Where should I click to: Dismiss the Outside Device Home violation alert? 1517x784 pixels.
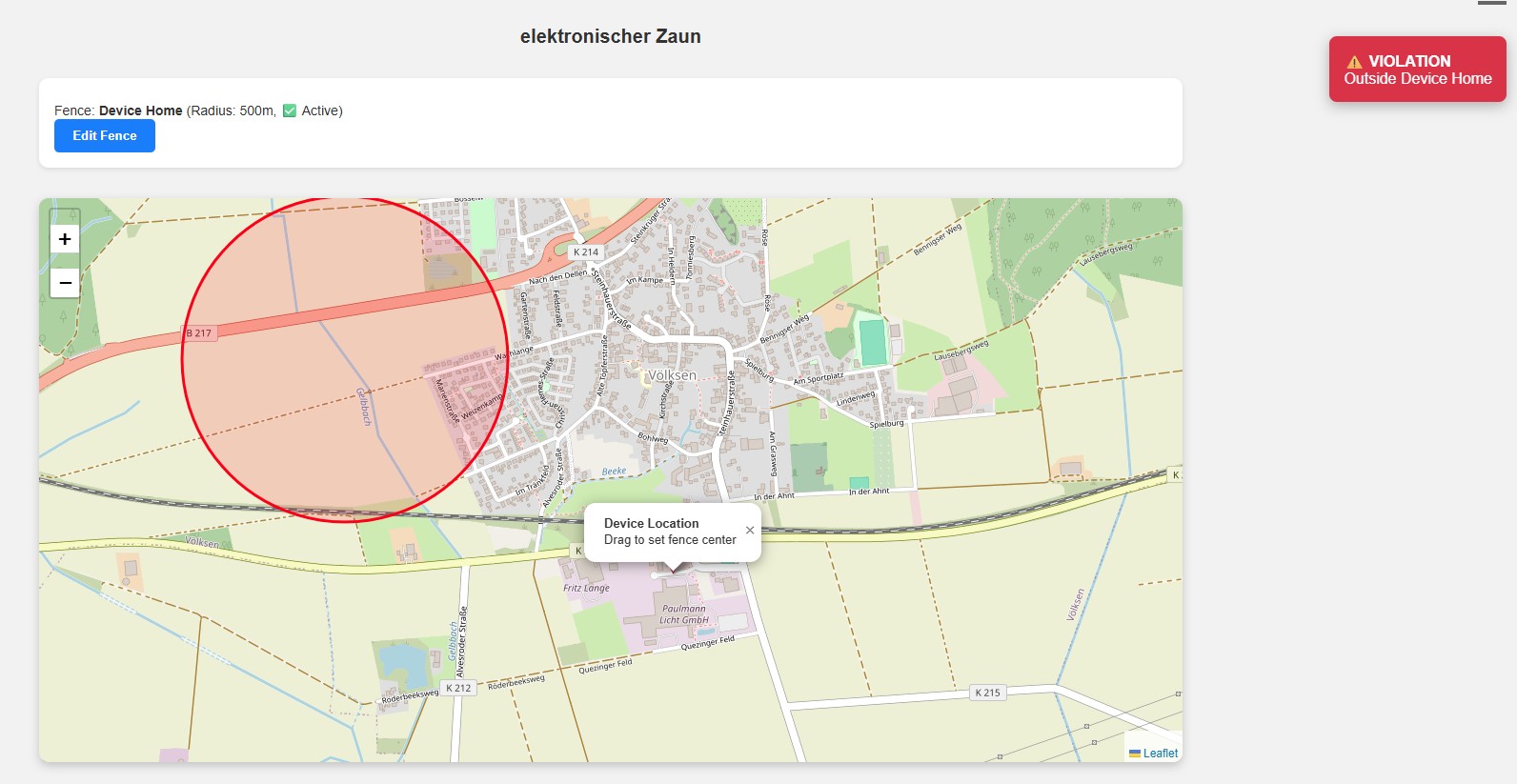[1417, 70]
